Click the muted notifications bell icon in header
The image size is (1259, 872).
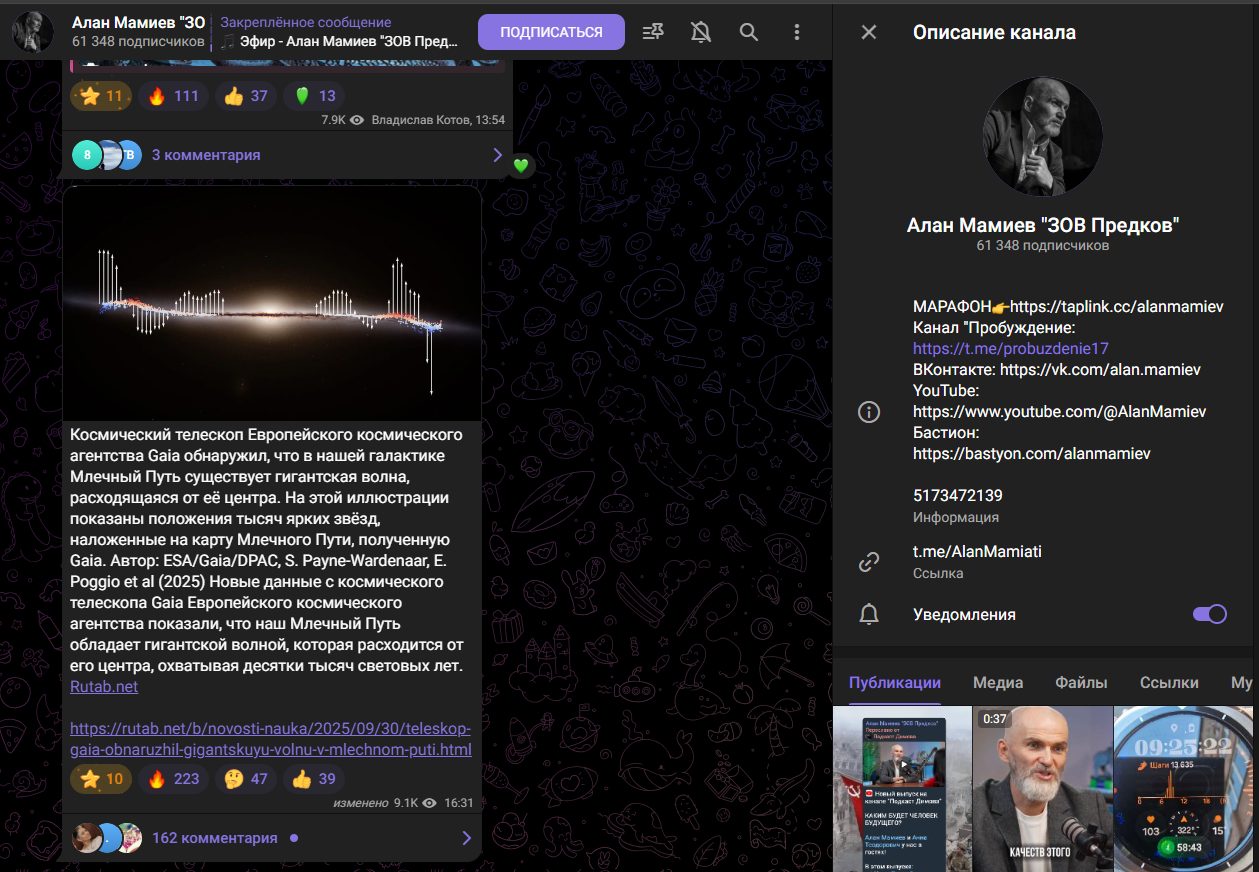coord(700,32)
